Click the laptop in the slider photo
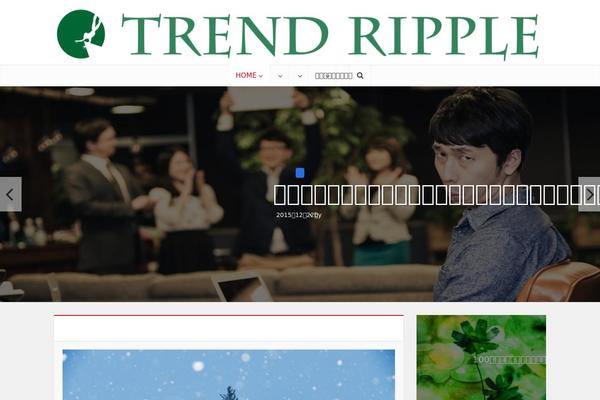The height and width of the screenshot is (400, 600). pyautogui.click(x=242, y=287)
